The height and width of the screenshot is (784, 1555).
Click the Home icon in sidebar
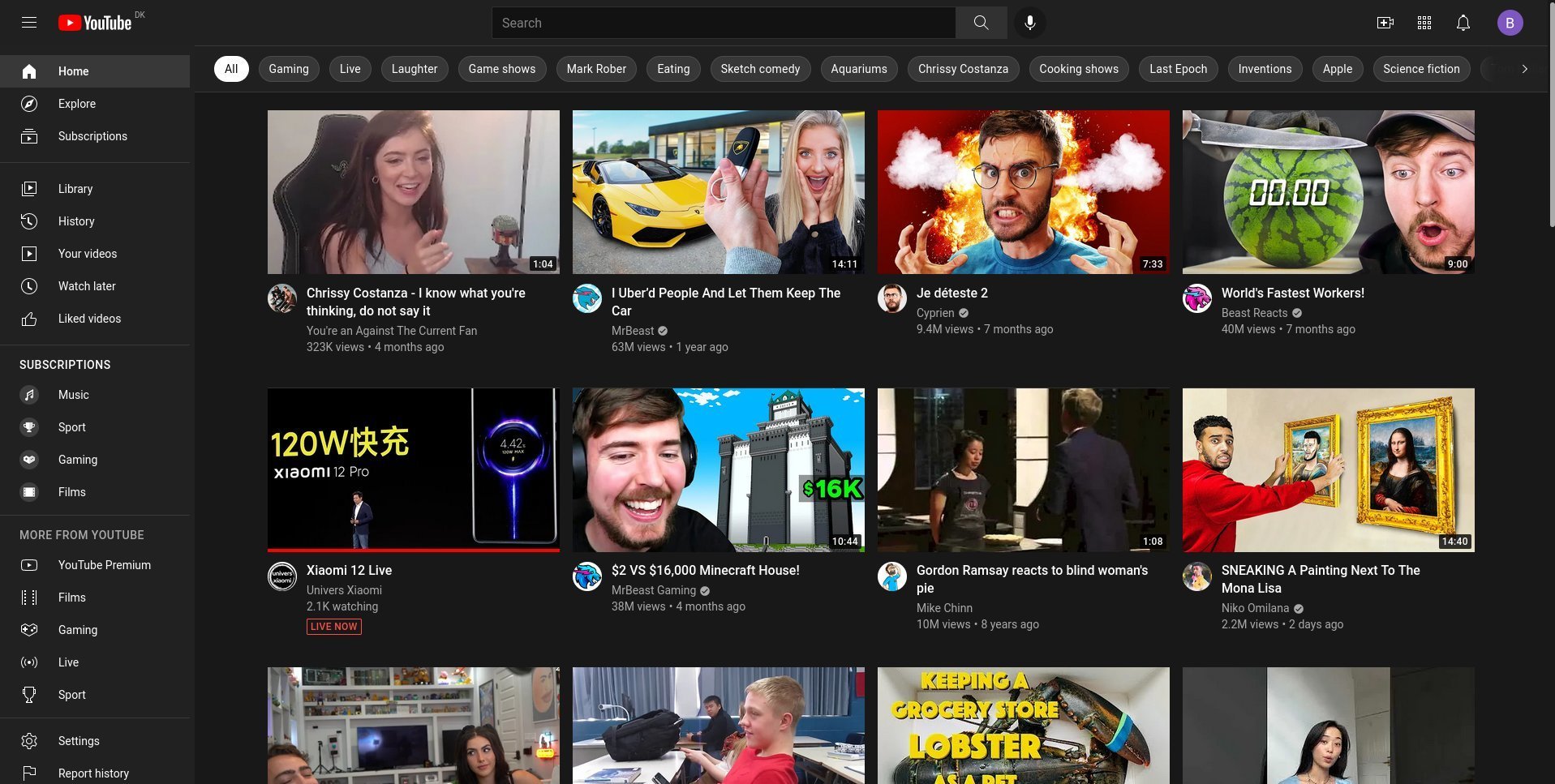coord(29,71)
